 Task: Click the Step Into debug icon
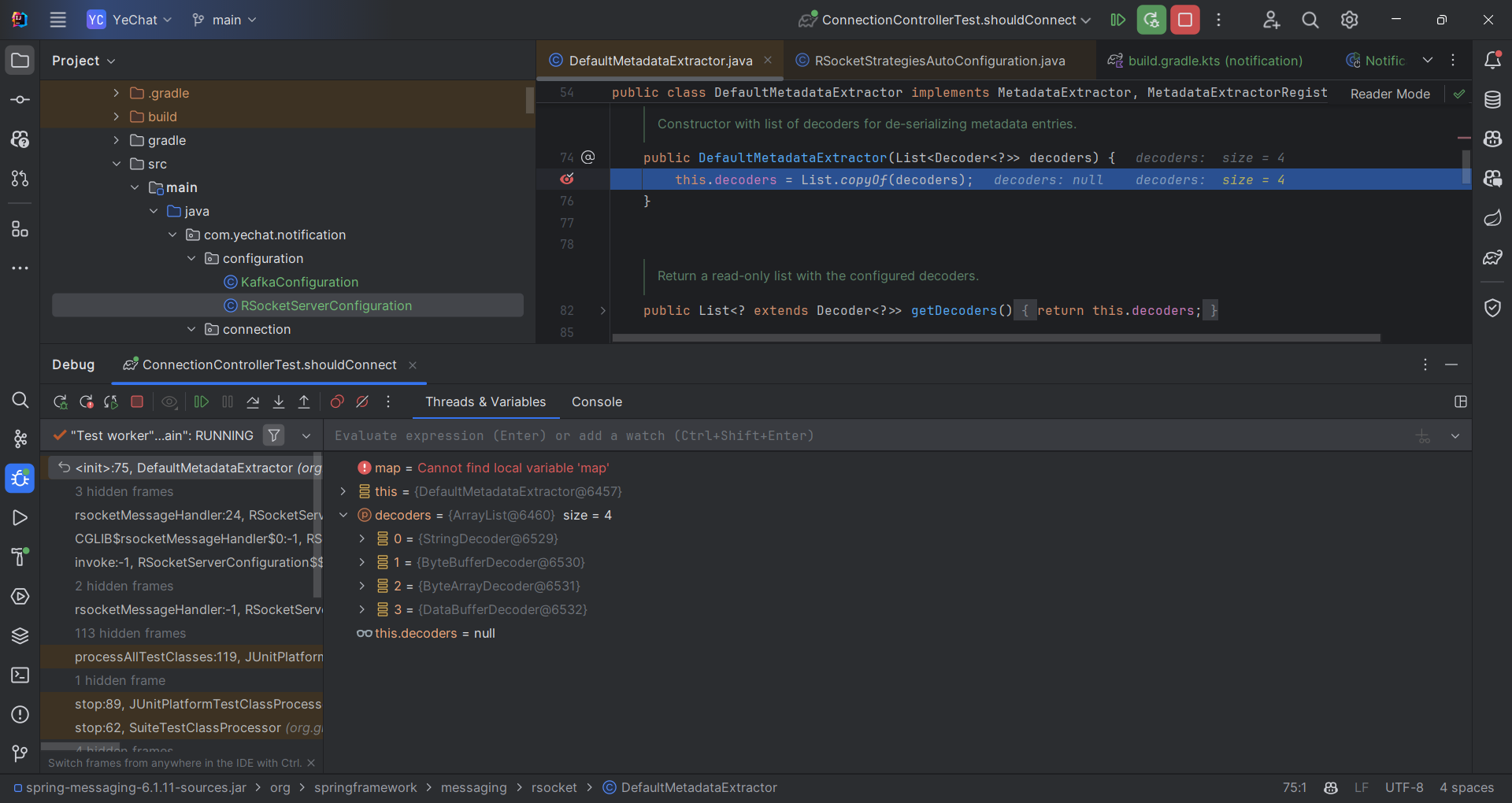279,402
